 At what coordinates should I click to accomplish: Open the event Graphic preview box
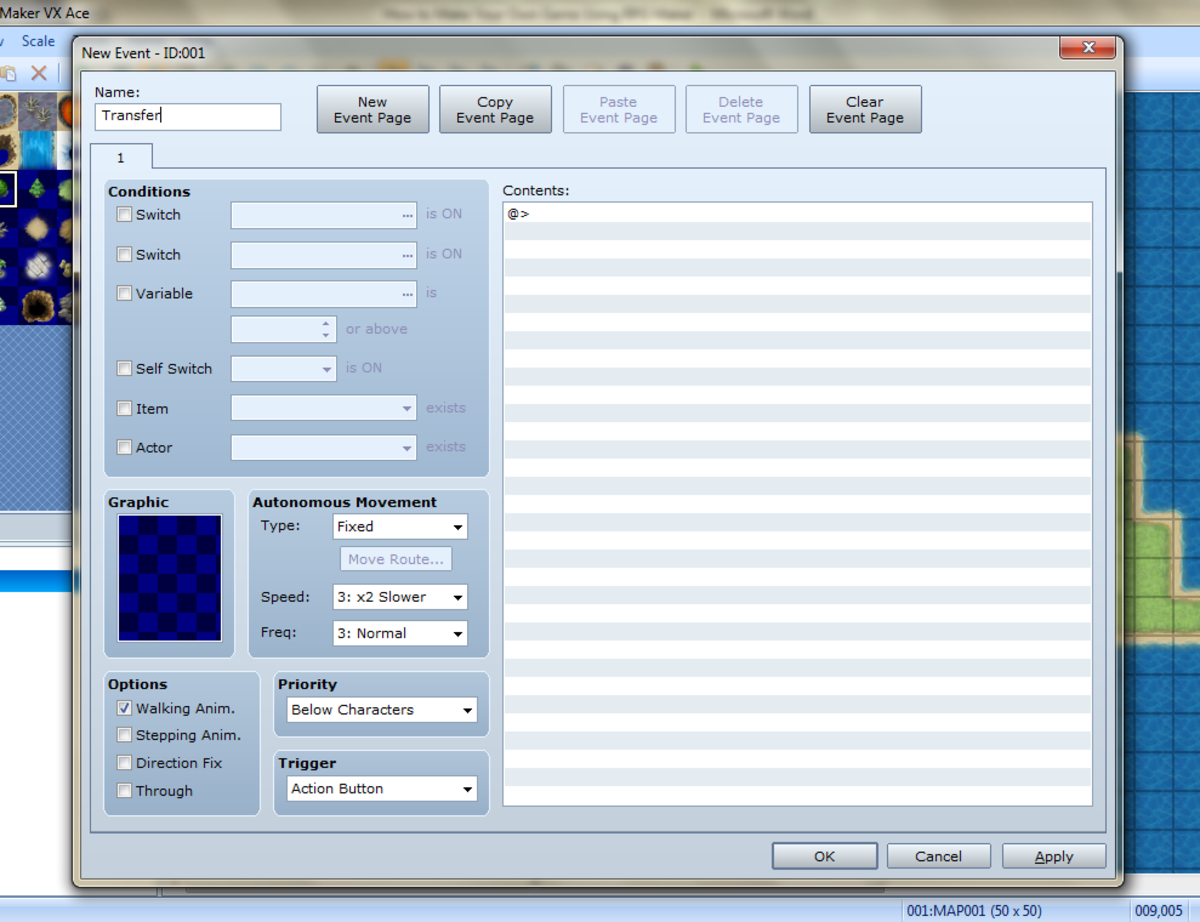tap(170, 578)
